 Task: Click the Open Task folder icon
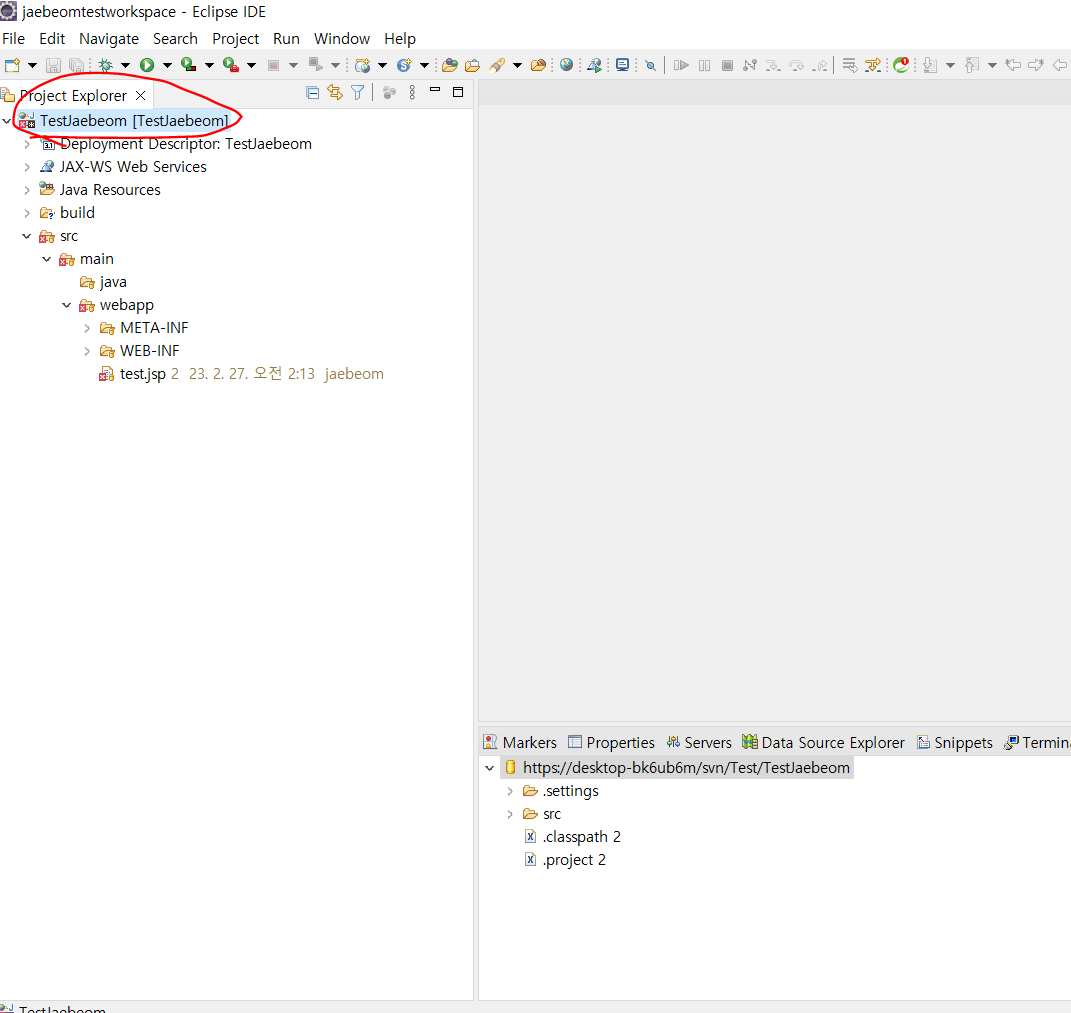point(472,66)
